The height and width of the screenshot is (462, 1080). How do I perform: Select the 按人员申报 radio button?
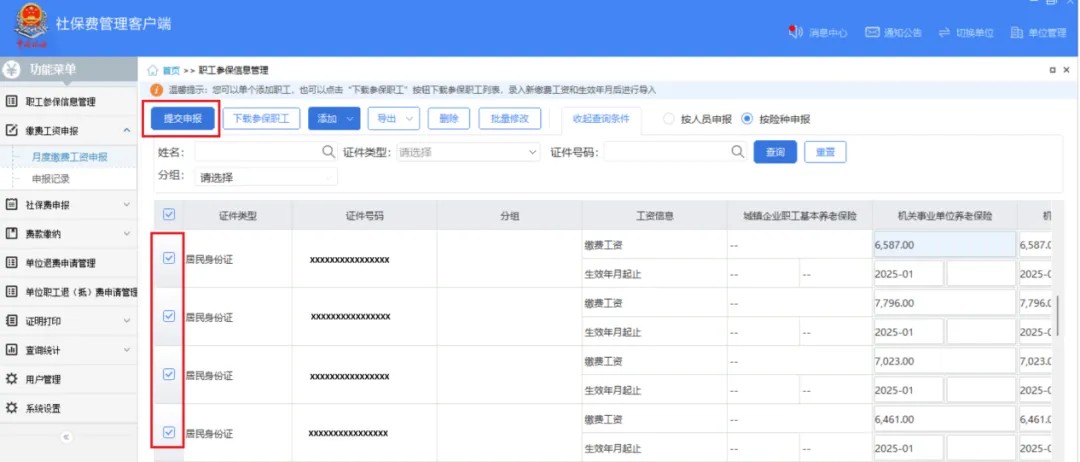(668, 119)
